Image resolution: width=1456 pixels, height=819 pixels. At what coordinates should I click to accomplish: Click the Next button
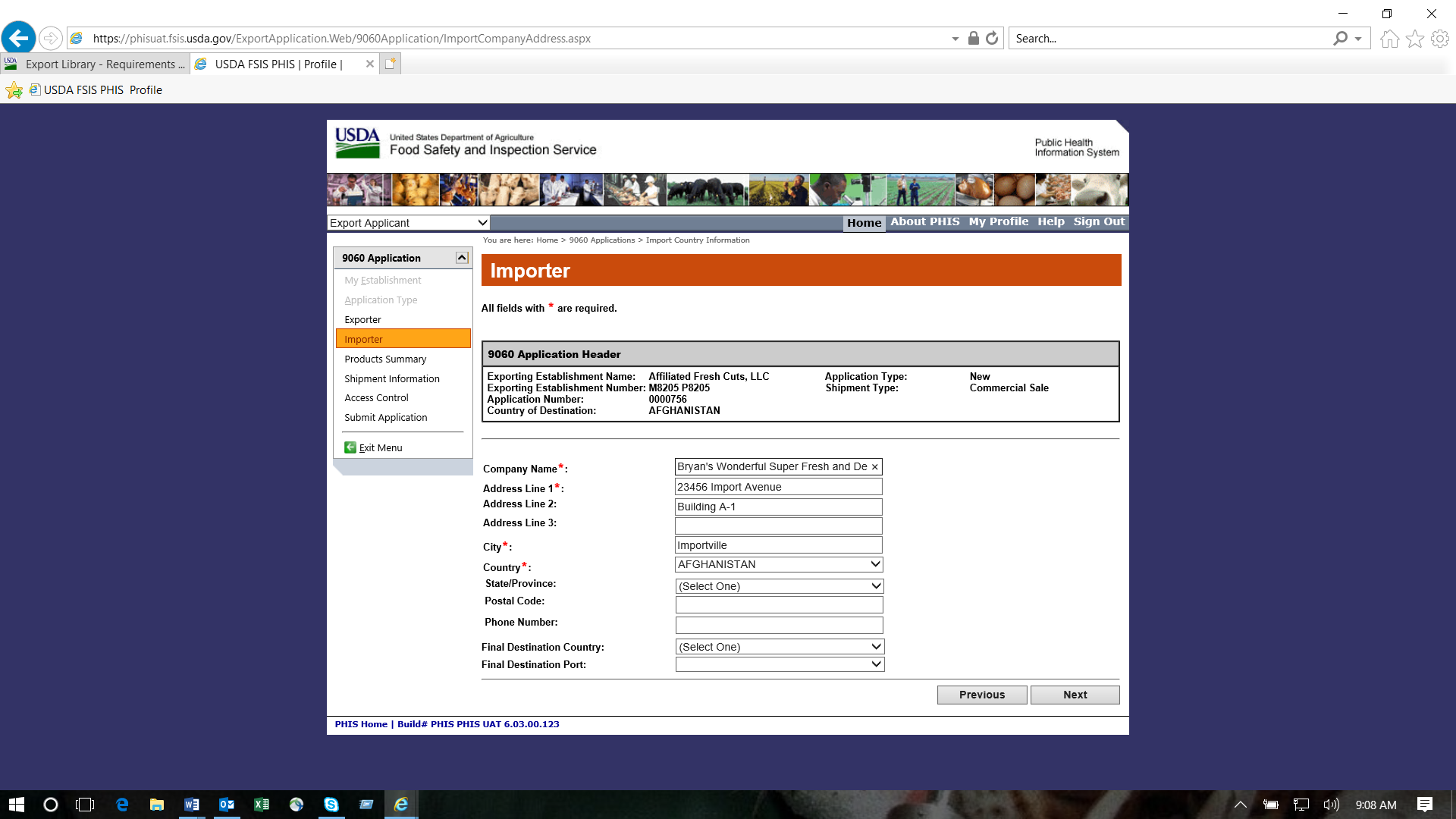click(x=1075, y=695)
